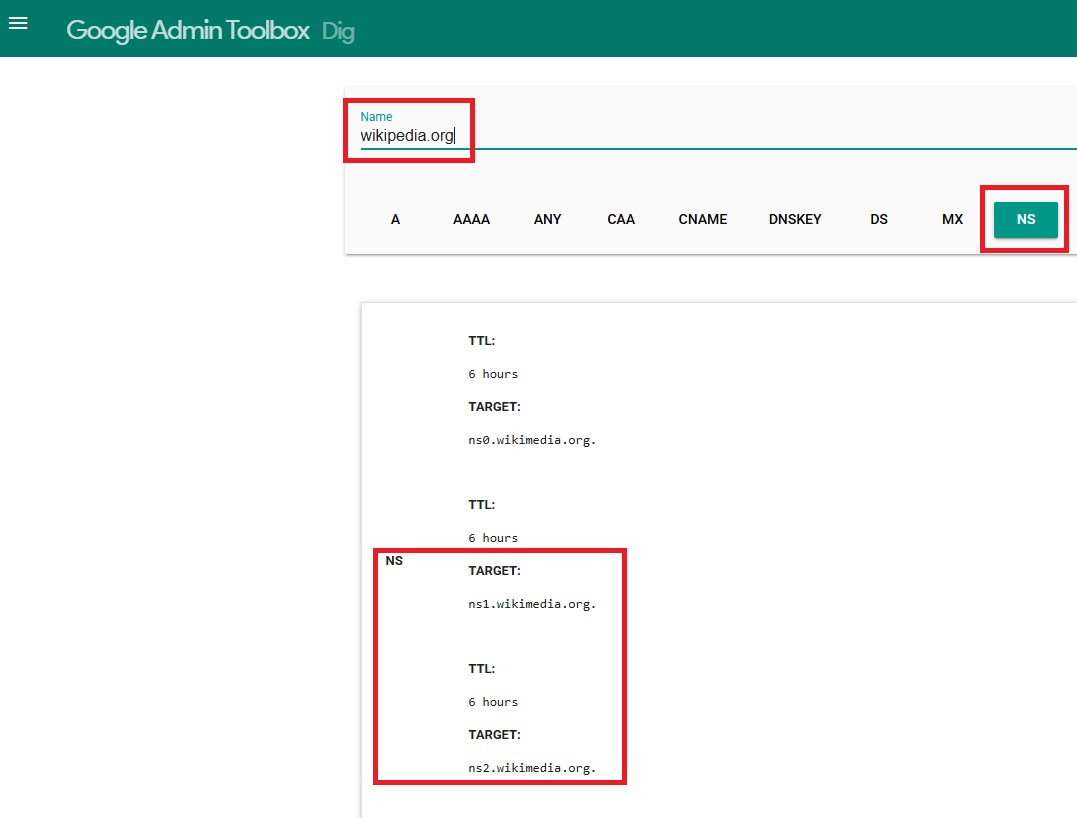Open the hamburger navigation menu
Viewport: 1077px width, 818px height.
point(18,23)
